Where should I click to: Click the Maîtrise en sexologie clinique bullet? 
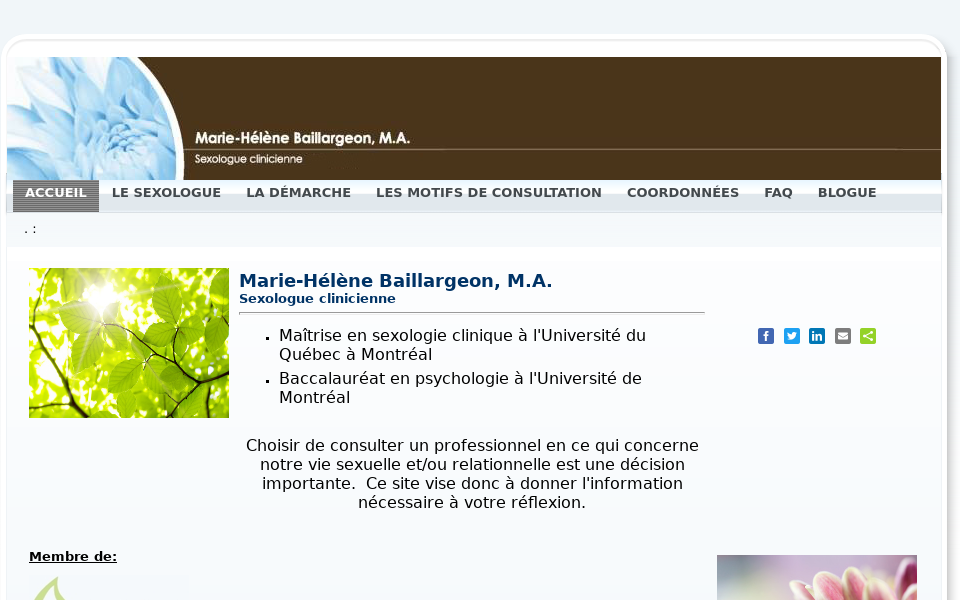[x=462, y=345]
